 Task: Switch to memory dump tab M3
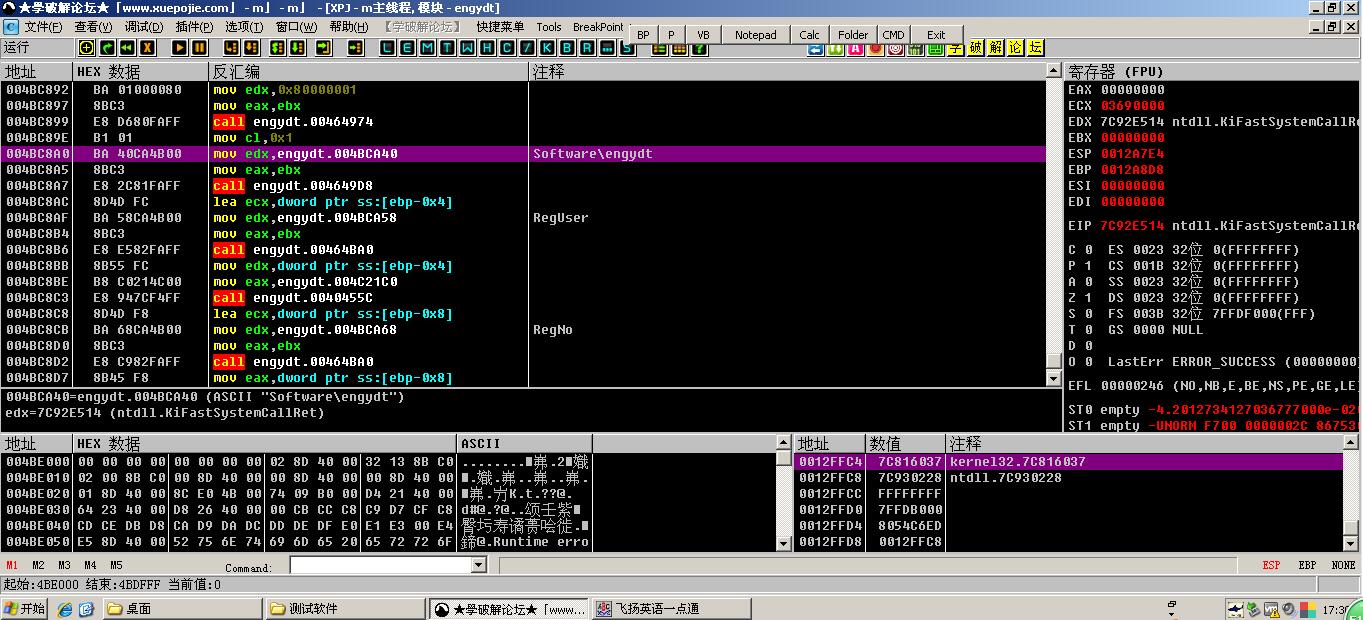tap(64, 566)
